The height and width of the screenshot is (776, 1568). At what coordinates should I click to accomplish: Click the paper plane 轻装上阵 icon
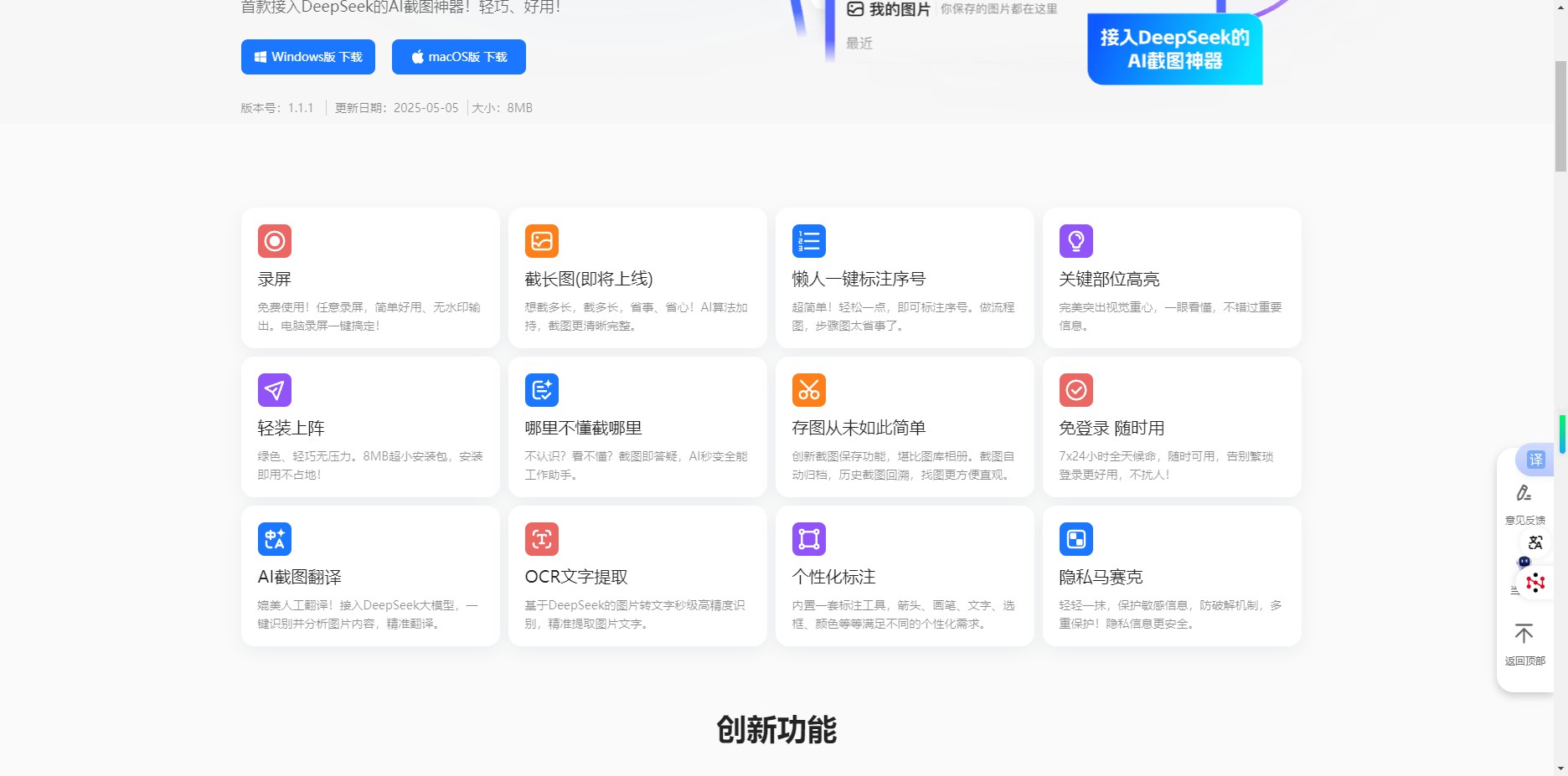274,390
